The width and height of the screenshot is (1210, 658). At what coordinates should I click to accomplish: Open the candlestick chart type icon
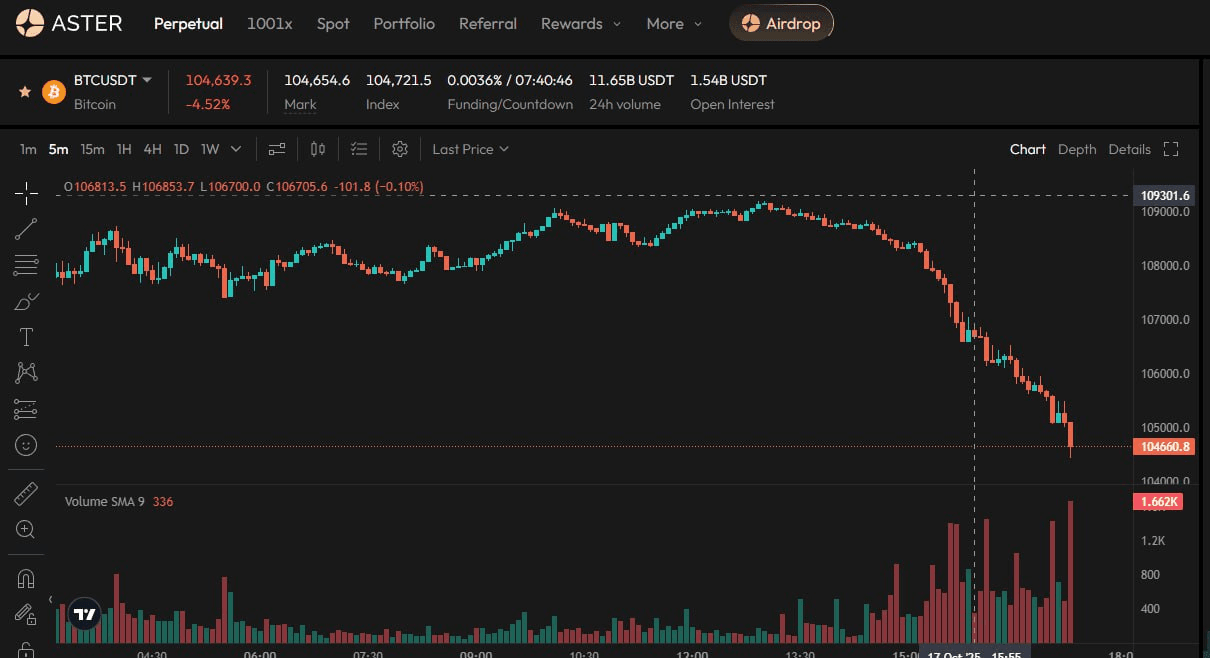point(318,149)
